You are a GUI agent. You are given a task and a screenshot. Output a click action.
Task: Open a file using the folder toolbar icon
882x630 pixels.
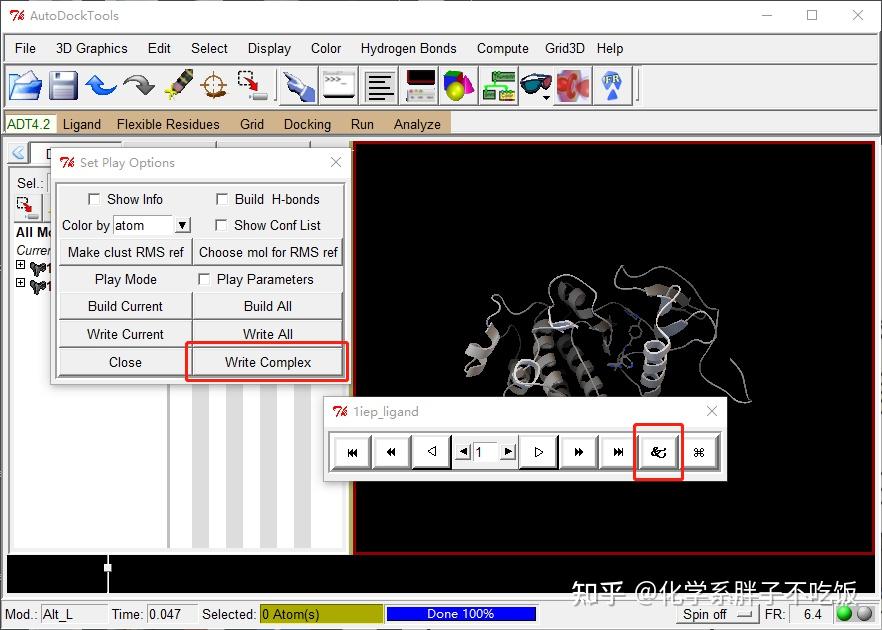point(25,86)
